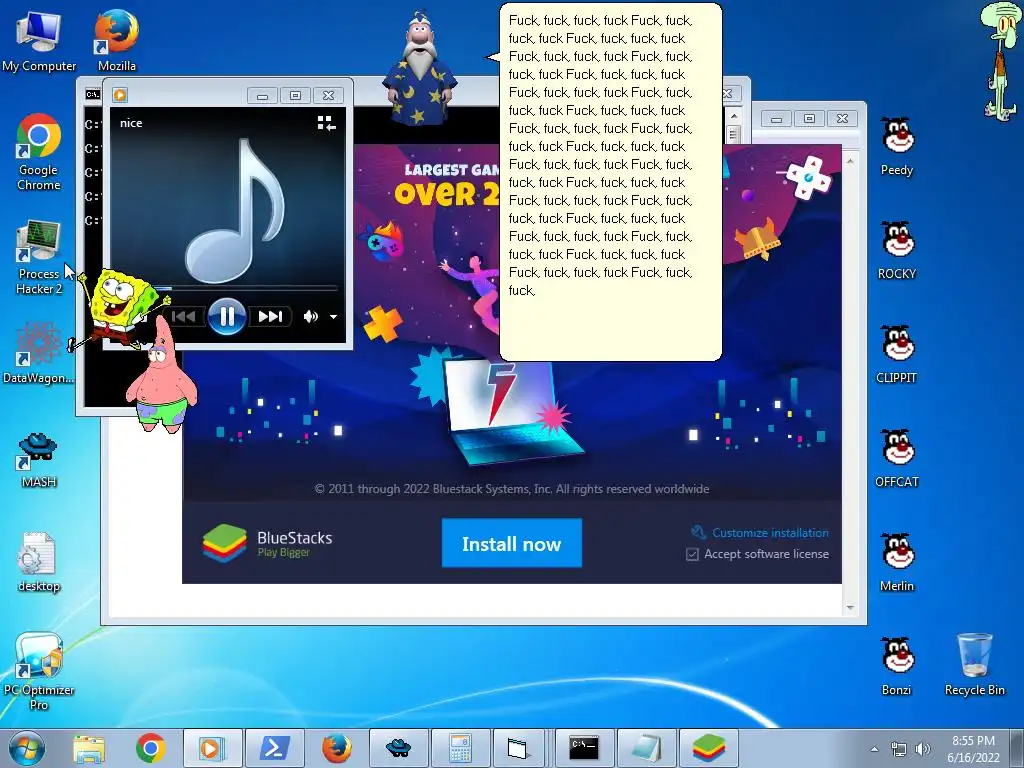Switch to BlueStacks taskbar button
This screenshot has width=1024, height=768.
click(x=709, y=748)
